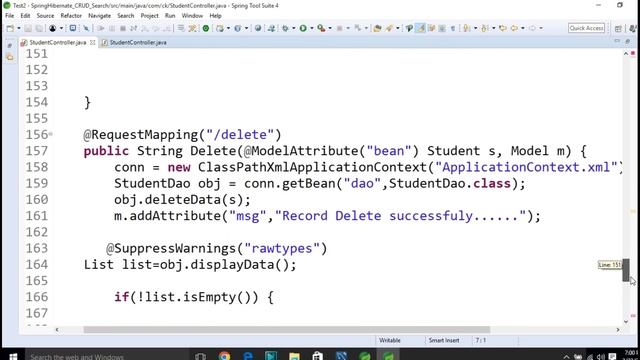The height and width of the screenshot is (360, 640).
Task: Click the Debug bug icon
Action: (x=285, y=28)
